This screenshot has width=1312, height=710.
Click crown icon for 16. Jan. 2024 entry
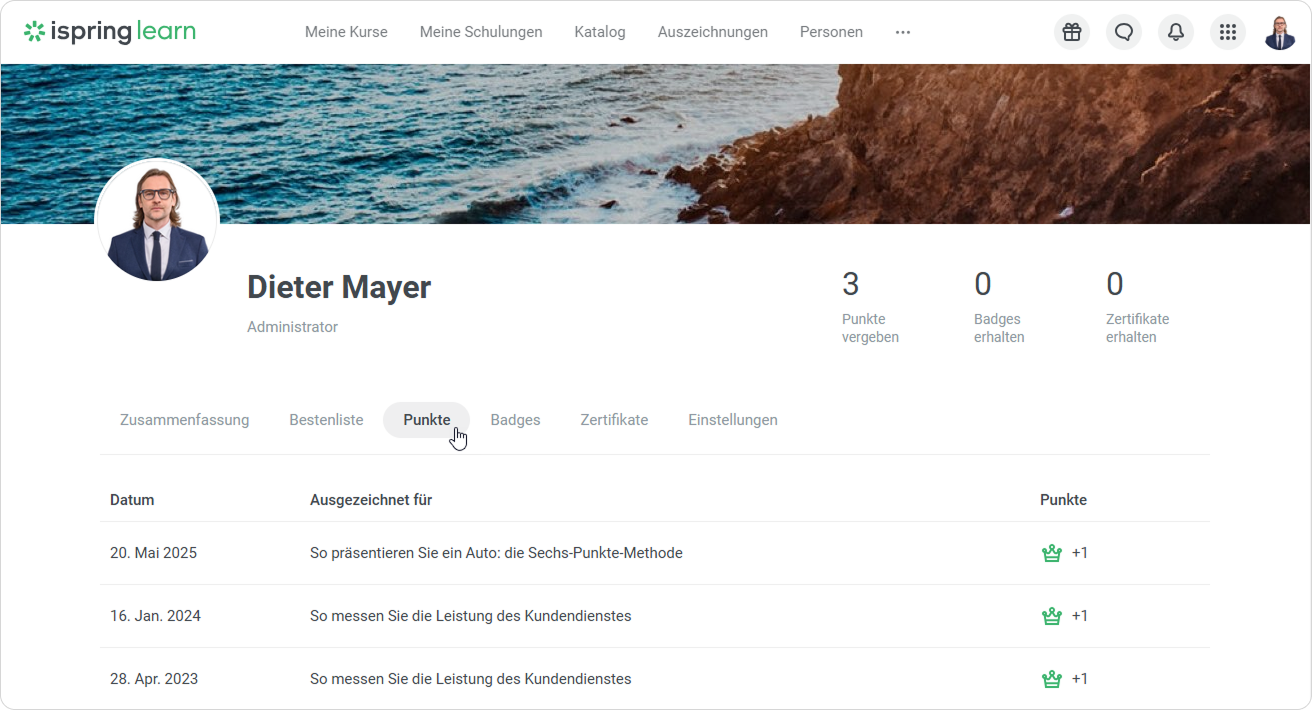pos(1051,616)
